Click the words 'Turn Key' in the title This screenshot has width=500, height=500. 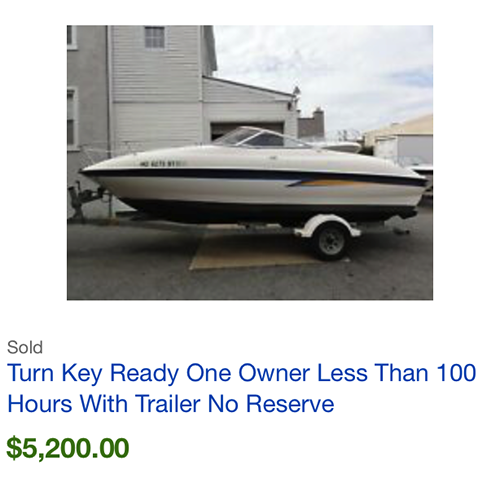(x=55, y=373)
